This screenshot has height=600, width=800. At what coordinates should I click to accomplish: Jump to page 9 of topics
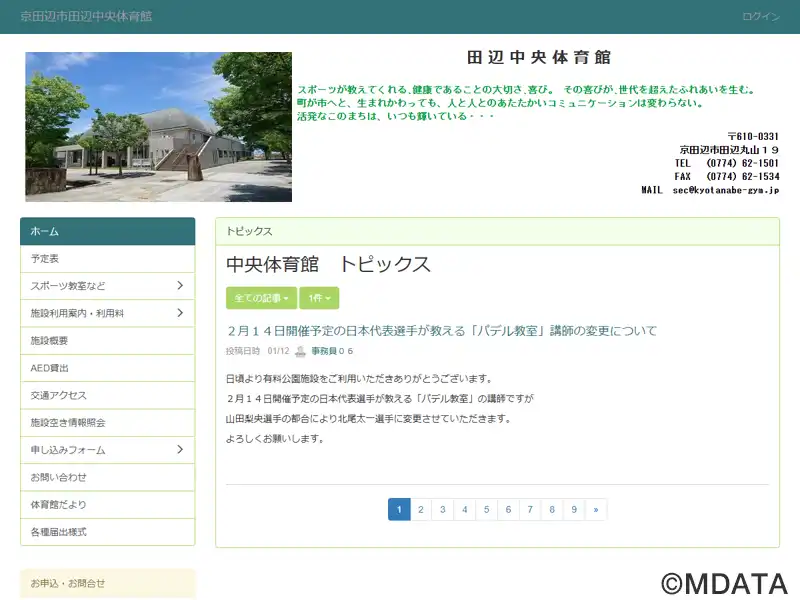coord(574,510)
